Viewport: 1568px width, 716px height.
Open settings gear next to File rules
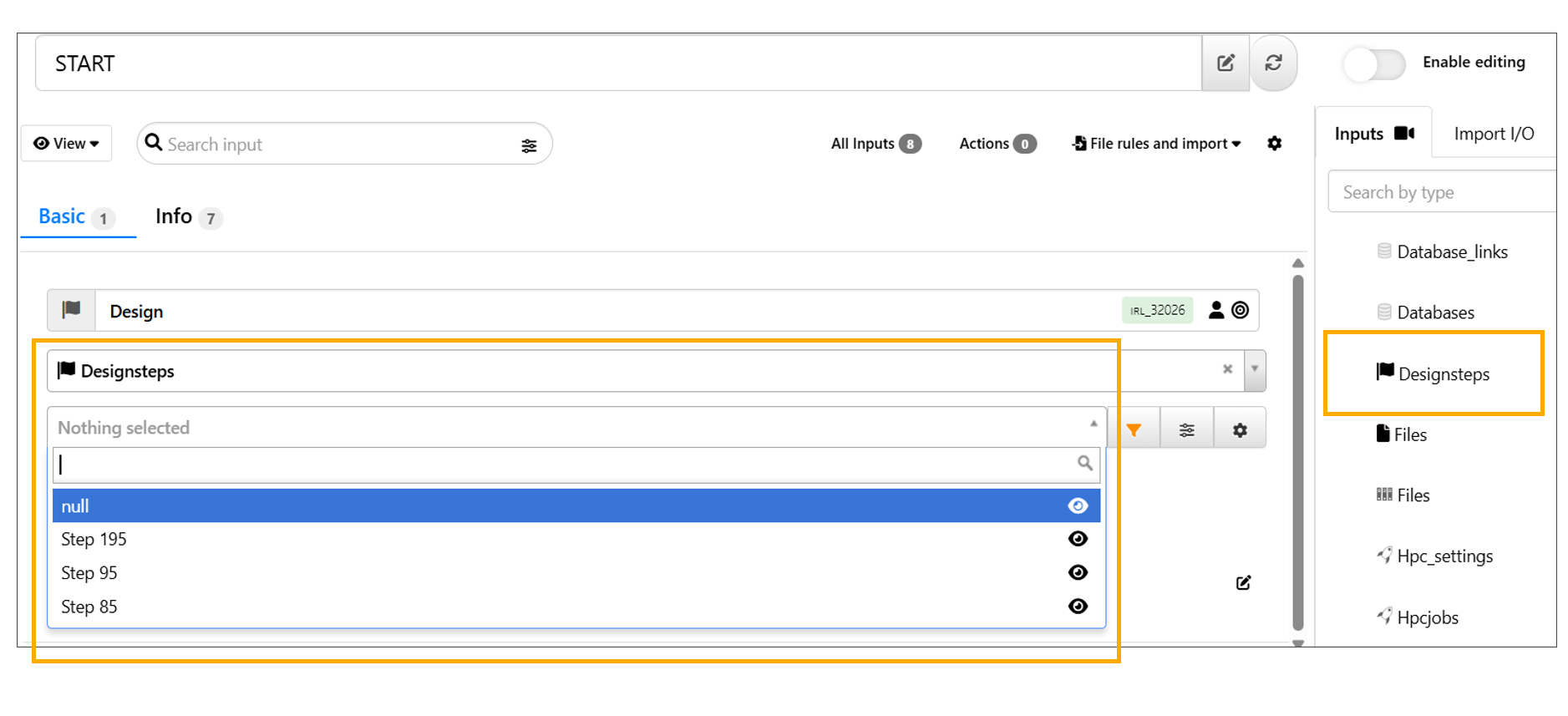tap(1274, 144)
